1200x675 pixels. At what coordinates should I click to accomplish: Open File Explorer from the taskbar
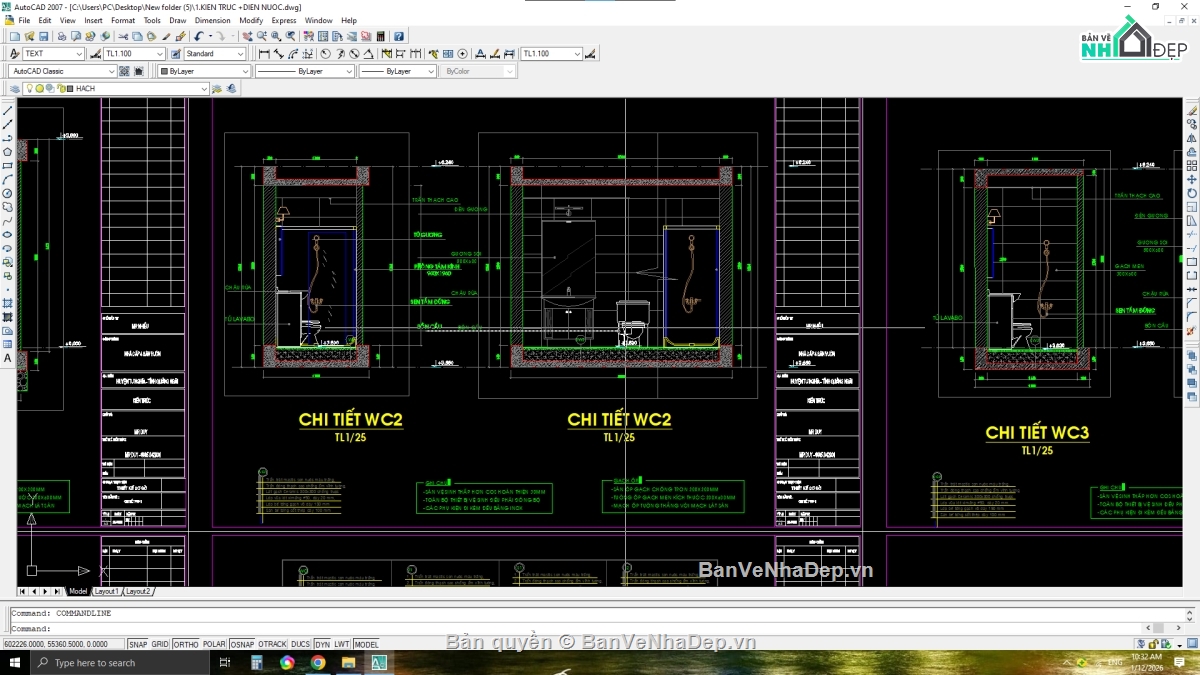pyautogui.click(x=348, y=663)
